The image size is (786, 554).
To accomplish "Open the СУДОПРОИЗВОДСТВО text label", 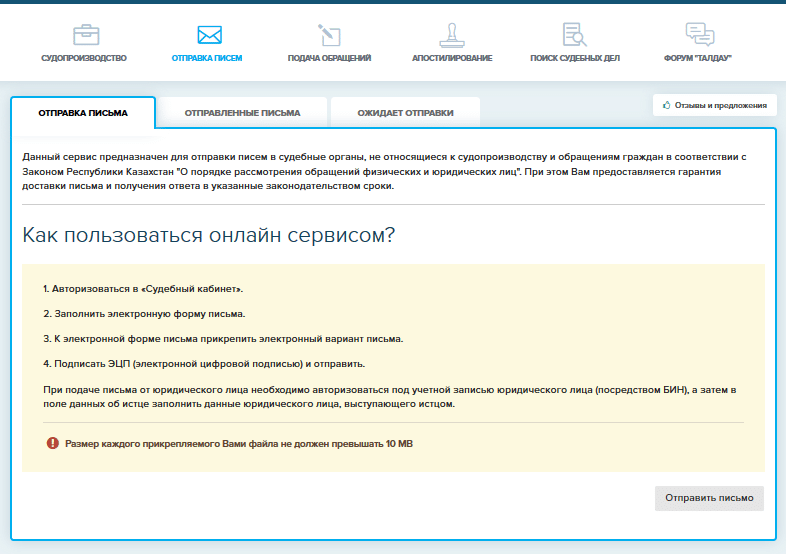I will click(x=84, y=59).
